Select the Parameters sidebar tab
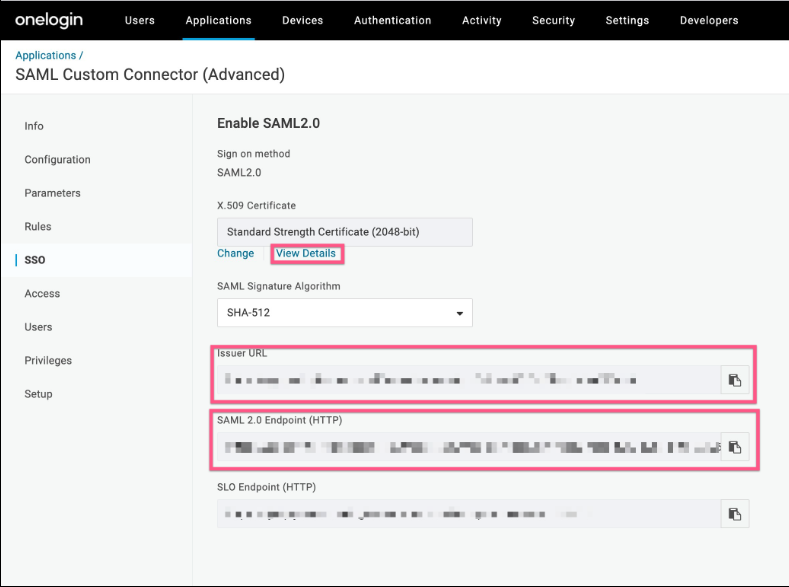The image size is (789, 587). tap(52, 193)
